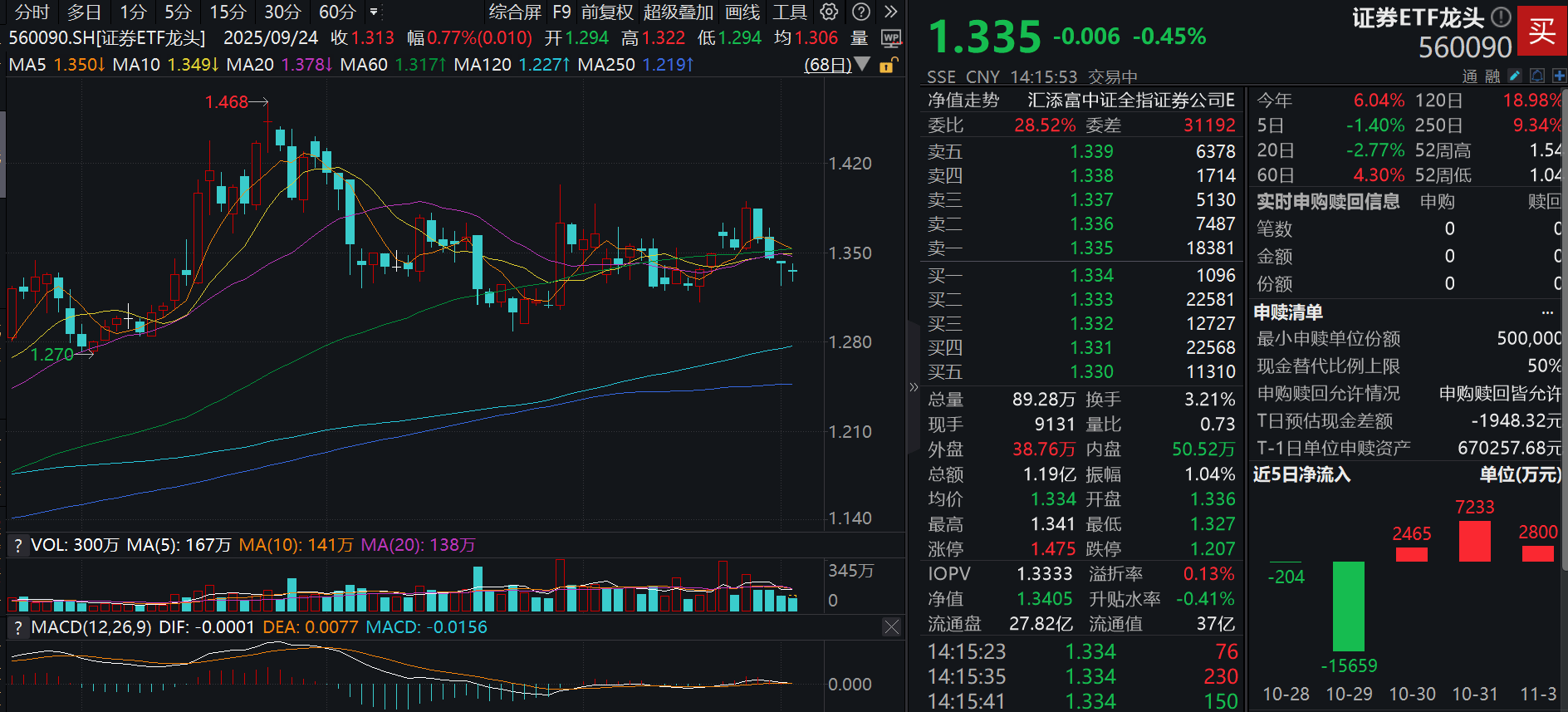Click the help question mark icon in toolbar

[861, 12]
